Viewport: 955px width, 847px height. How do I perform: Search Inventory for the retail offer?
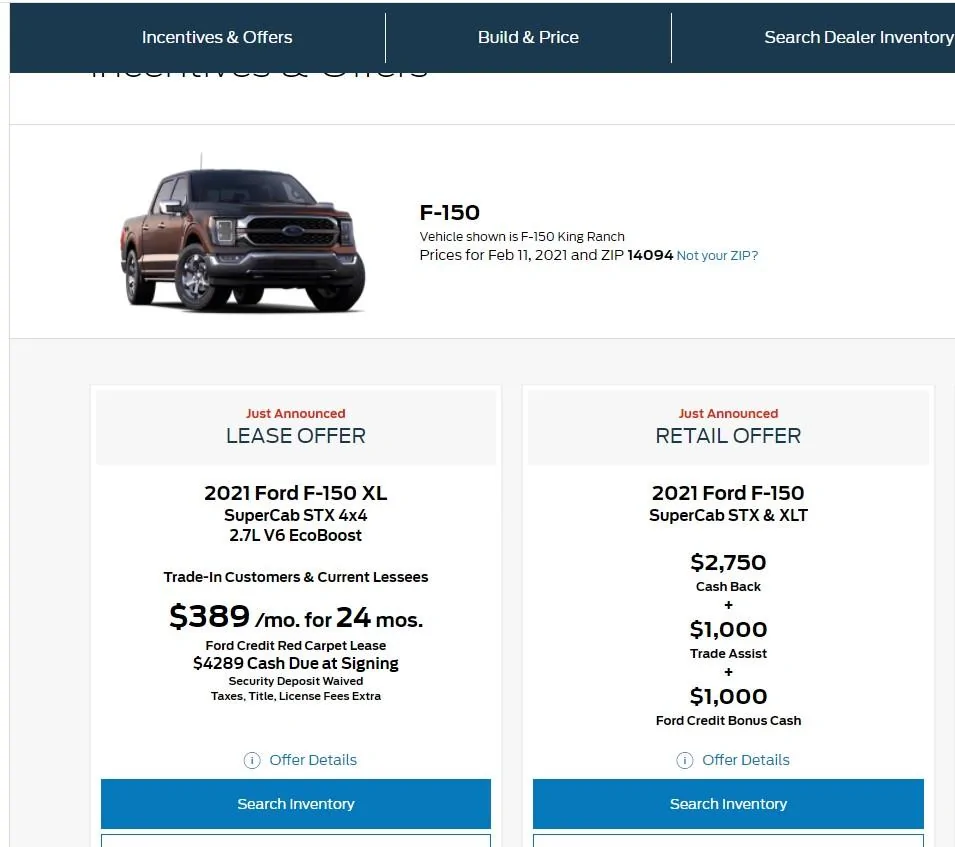(728, 804)
